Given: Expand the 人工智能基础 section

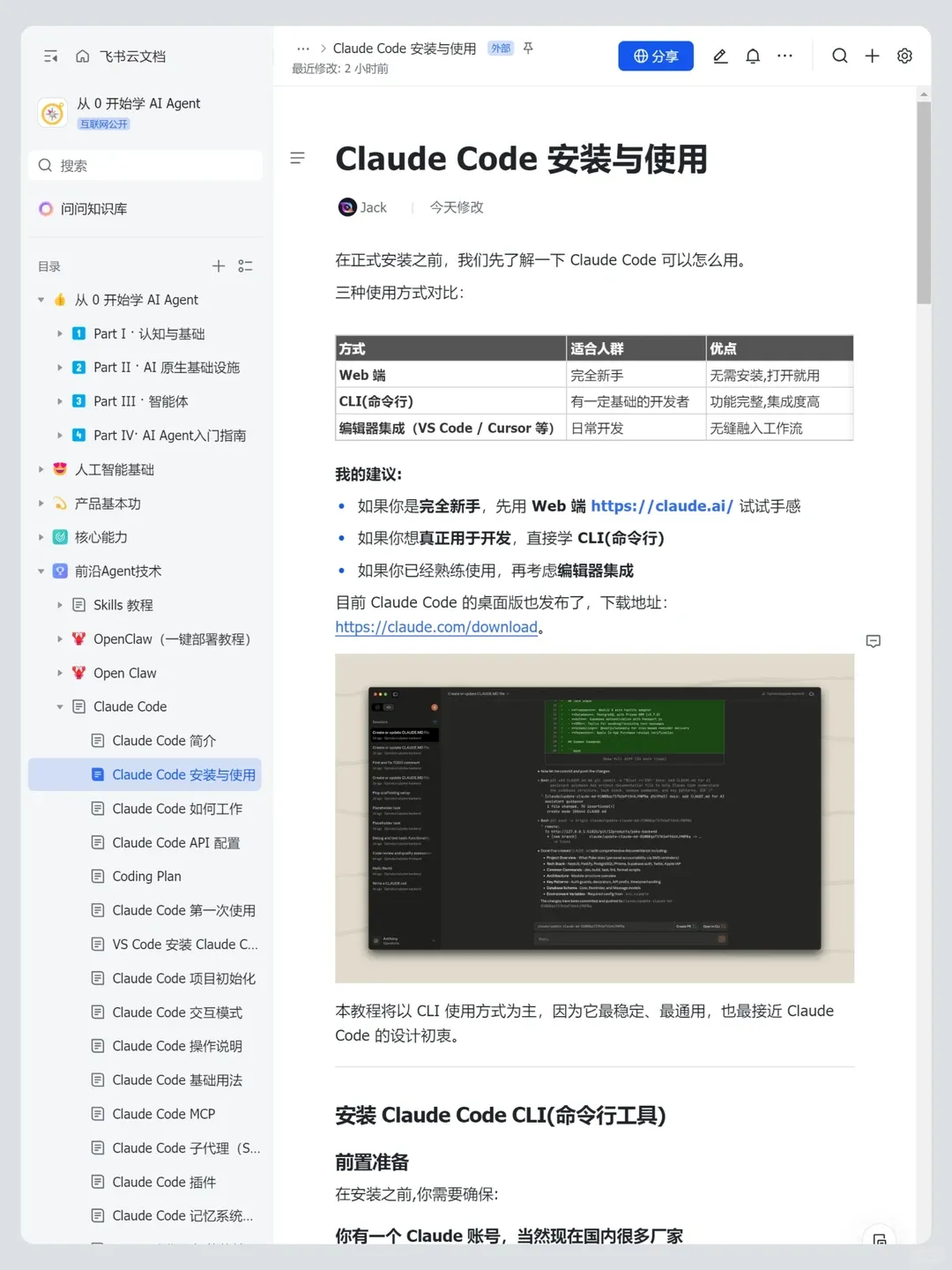Looking at the screenshot, I should pyautogui.click(x=41, y=469).
